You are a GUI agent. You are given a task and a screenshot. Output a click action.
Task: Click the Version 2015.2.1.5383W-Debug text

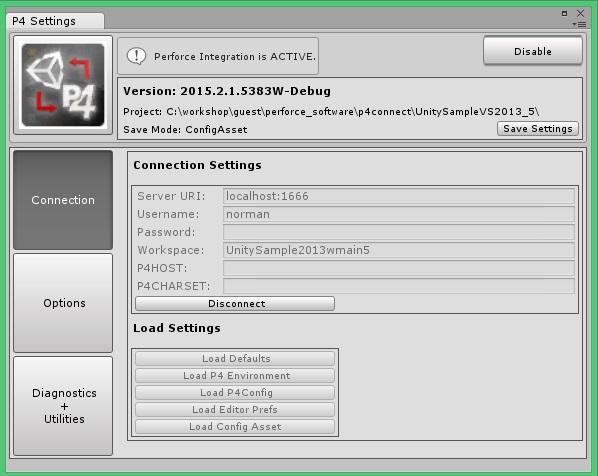[227, 91]
